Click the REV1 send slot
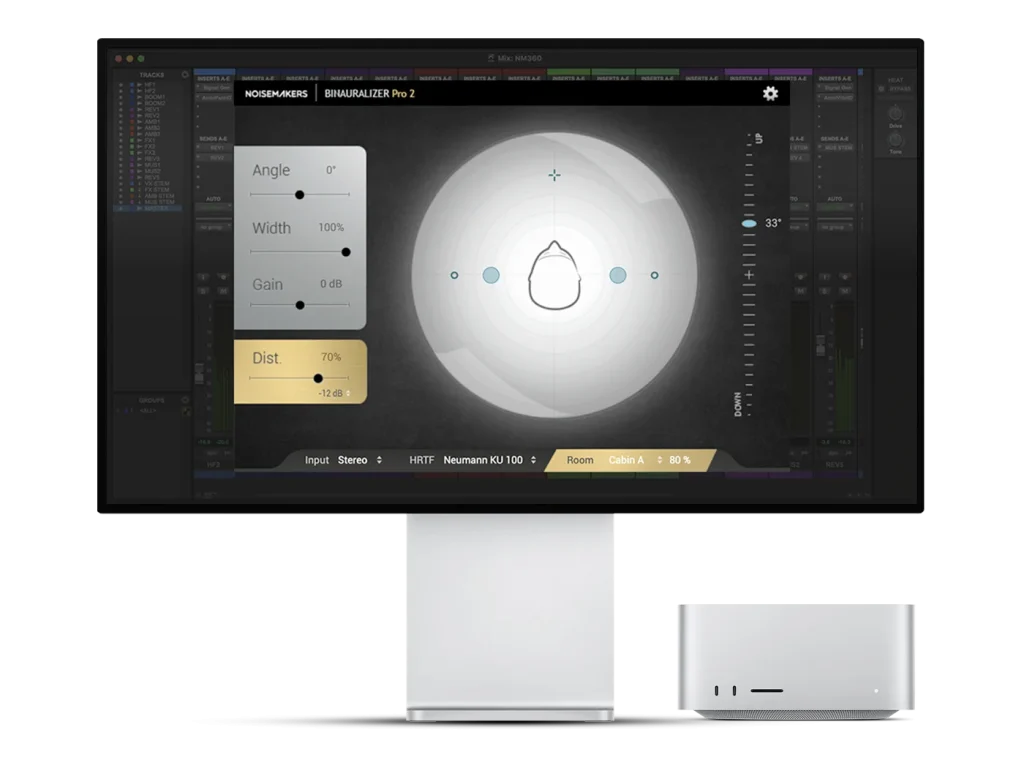1024x768 pixels. (217, 147)
